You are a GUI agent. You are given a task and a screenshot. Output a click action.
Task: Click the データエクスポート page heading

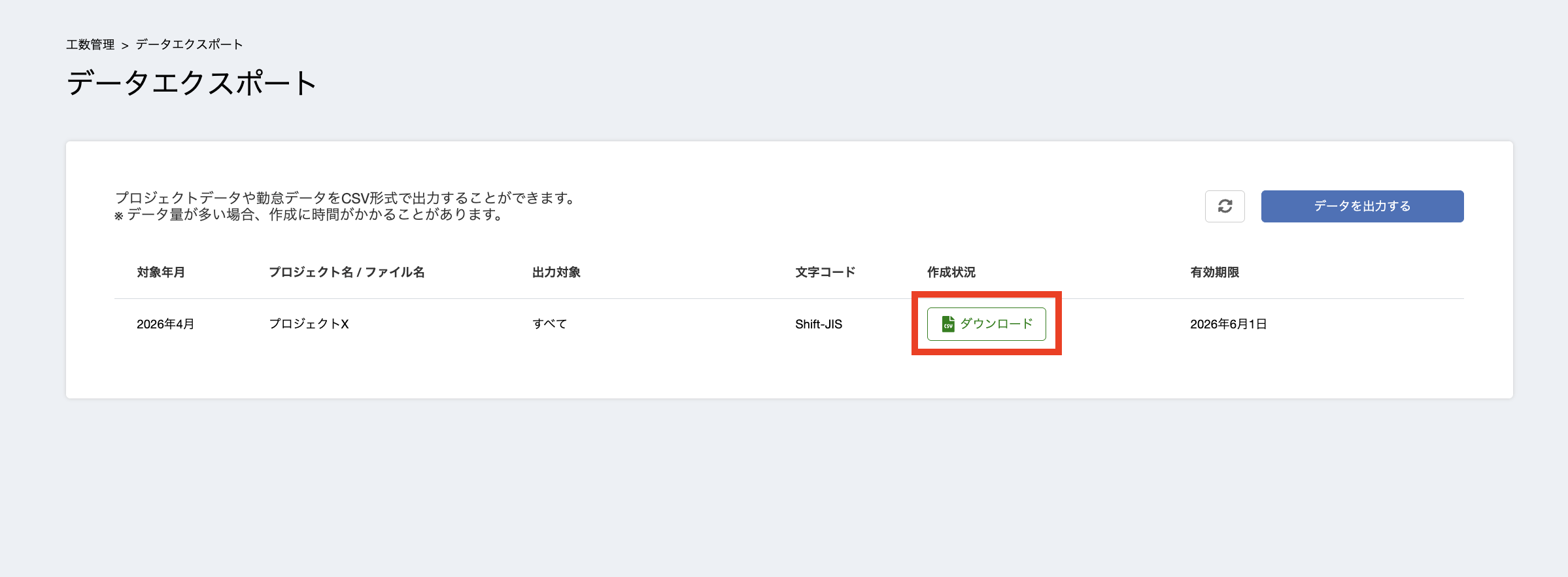(192, 84)
